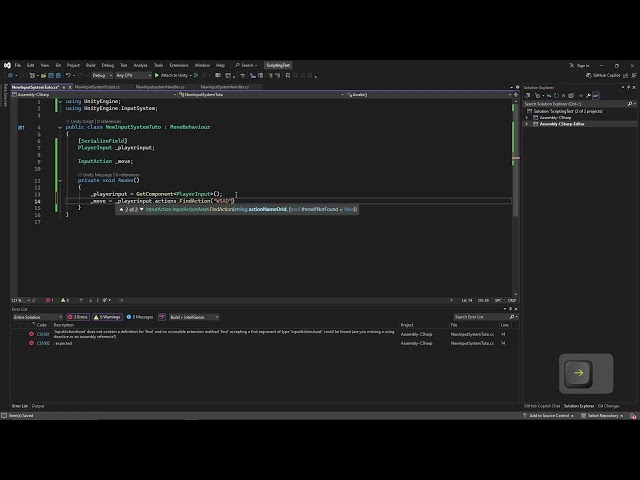This screenshot has height=480, width=640.
Task: Toggle the 0 Messages filter
Action: 140,317
